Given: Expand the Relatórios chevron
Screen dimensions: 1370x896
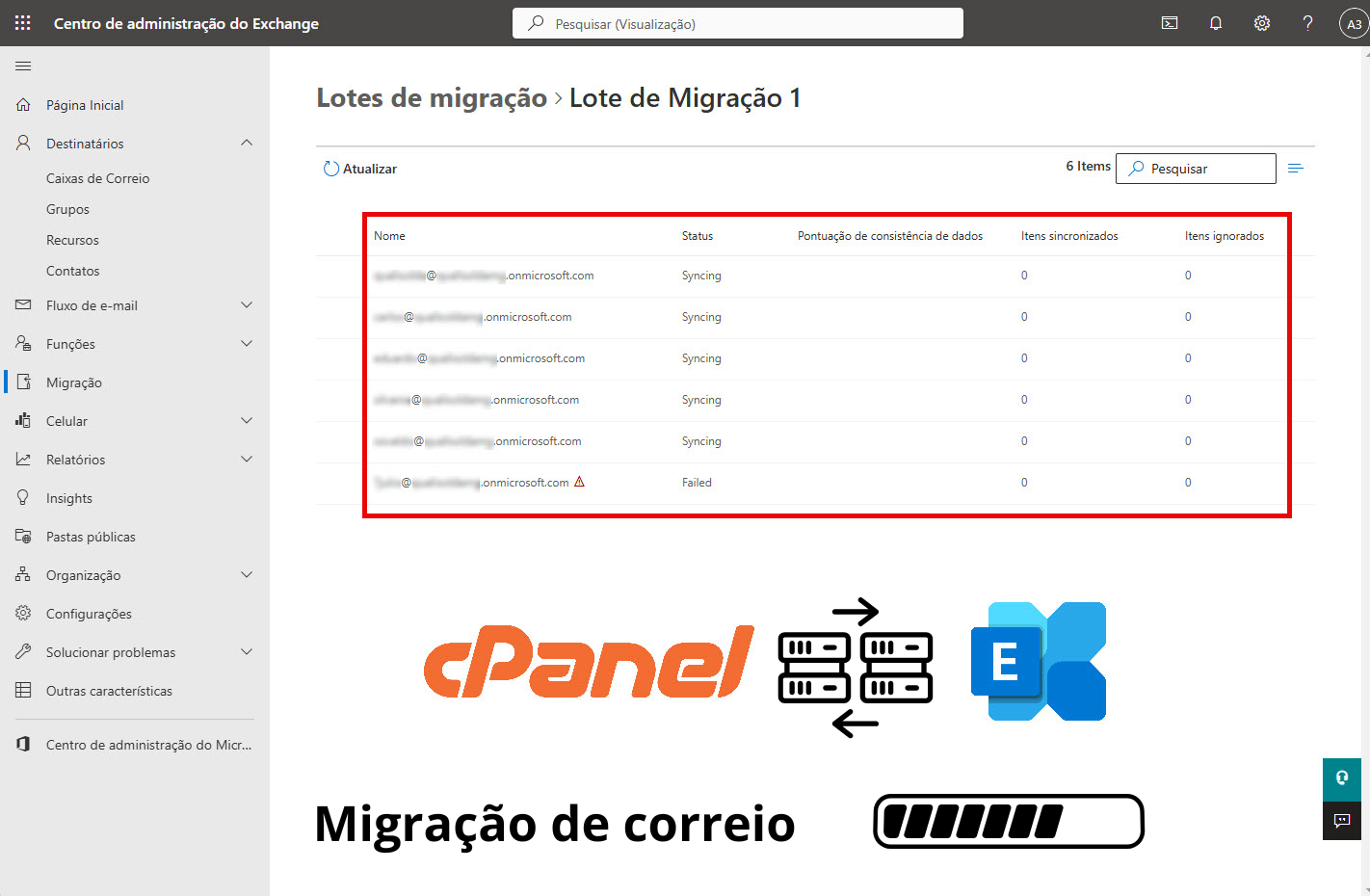Looking at the screenshot, I should point(247,459).
